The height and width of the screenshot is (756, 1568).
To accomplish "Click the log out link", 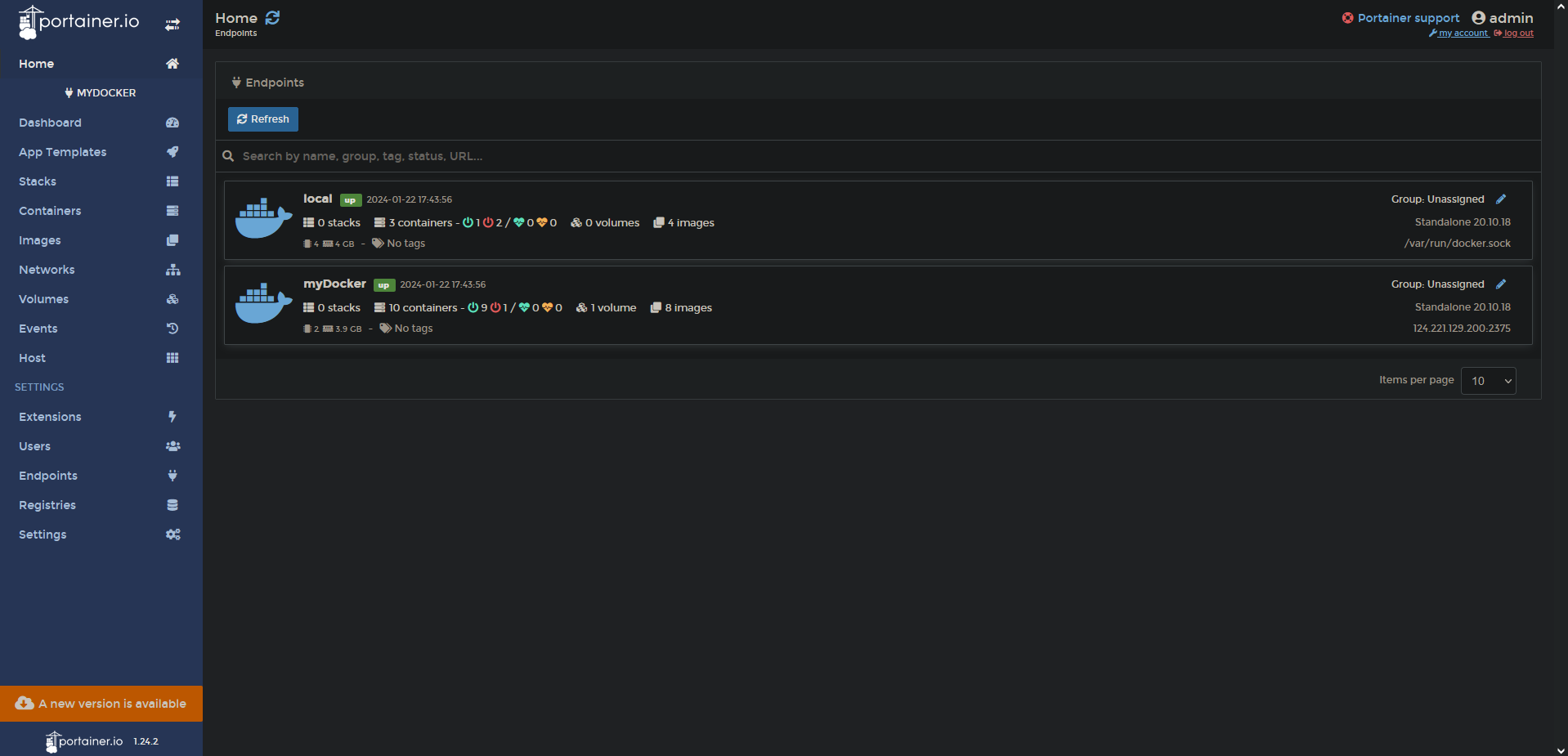I will 1514,34.
